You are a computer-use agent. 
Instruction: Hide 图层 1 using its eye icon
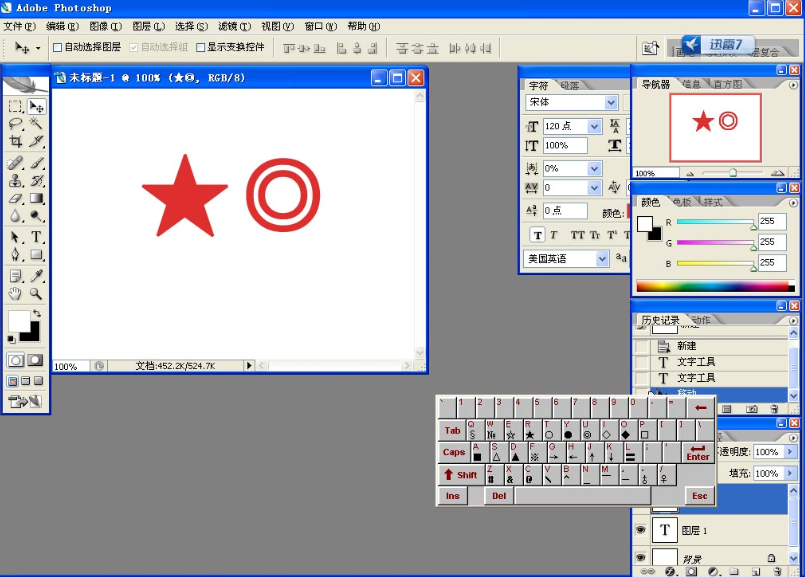coord(641,530)
